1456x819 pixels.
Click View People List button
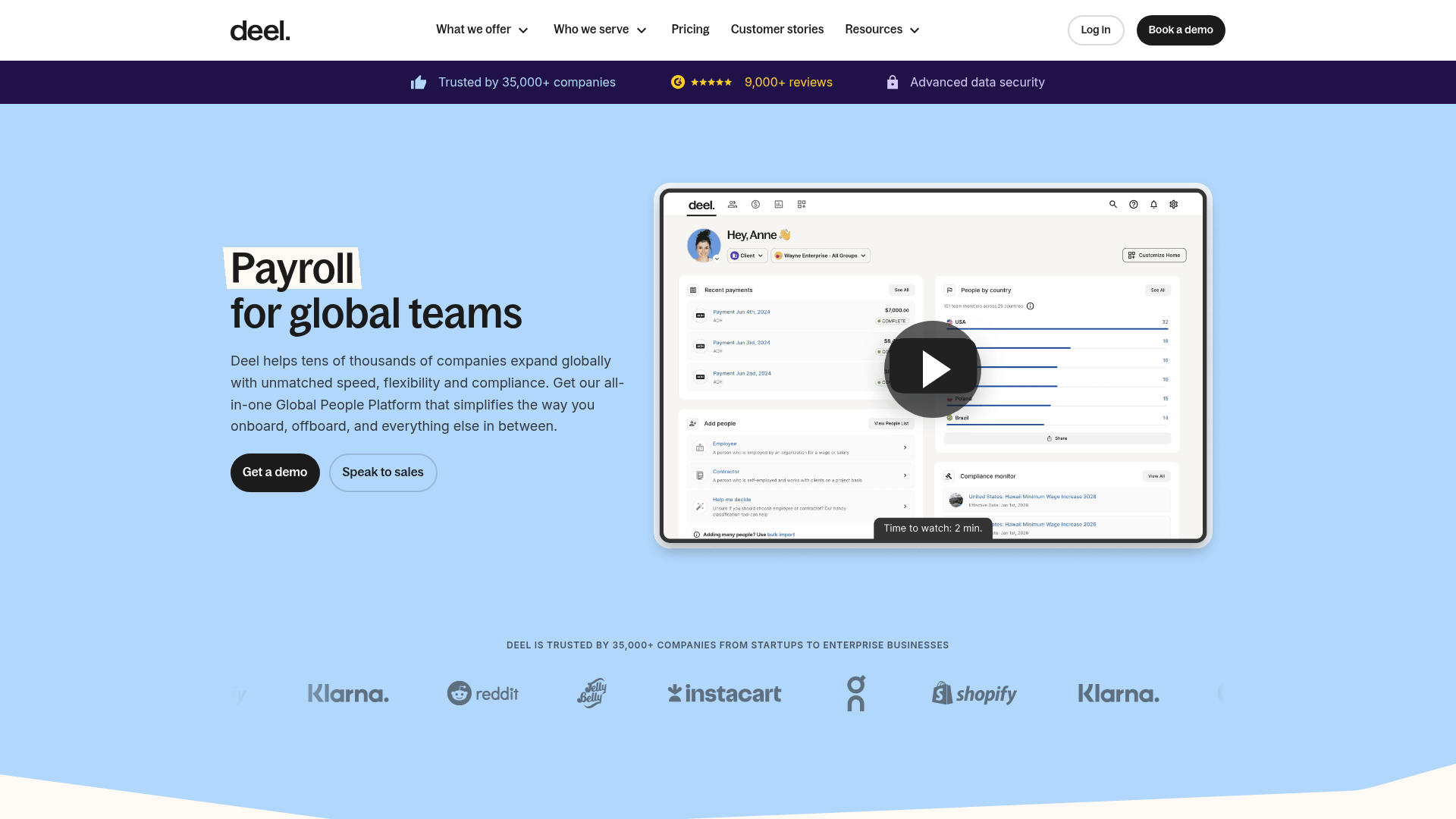pos(891,423)
